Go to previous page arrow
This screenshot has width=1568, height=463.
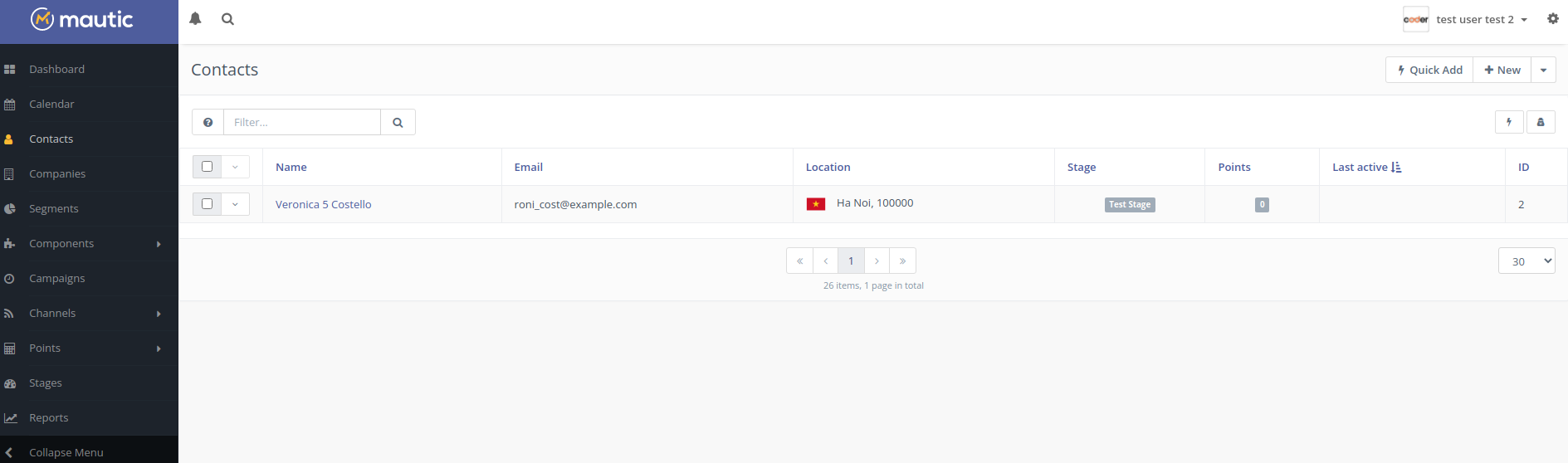click(825, 261)
